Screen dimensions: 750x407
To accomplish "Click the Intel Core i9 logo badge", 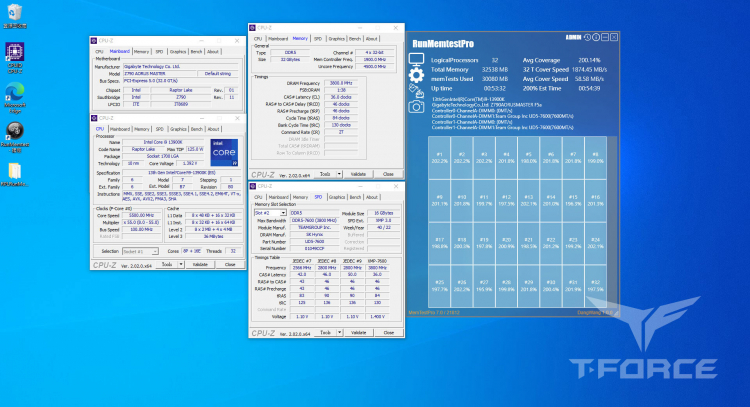I will pos(225,151).
